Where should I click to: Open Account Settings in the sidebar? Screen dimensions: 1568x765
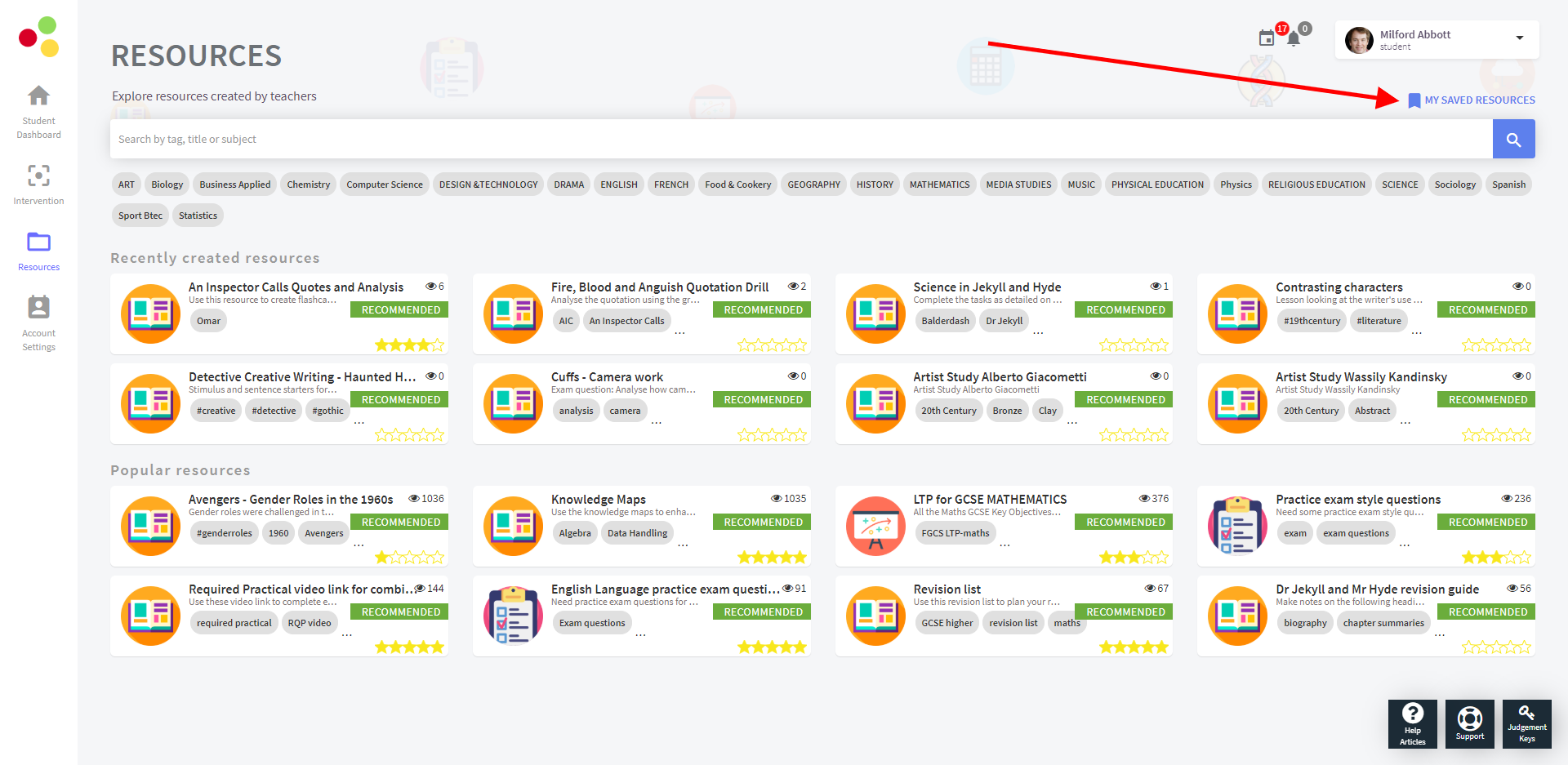click(38, 308)
